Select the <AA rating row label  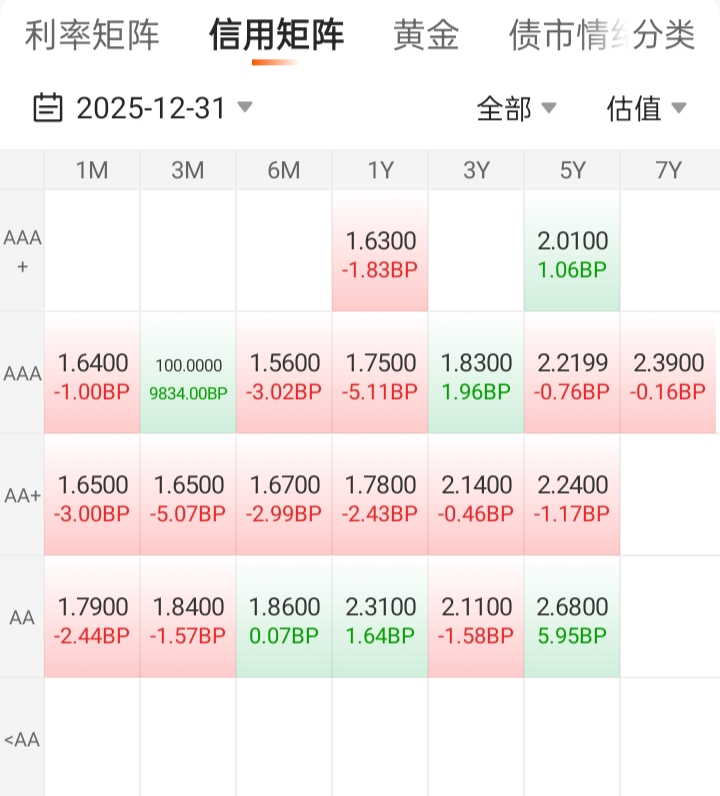point(22,740)
